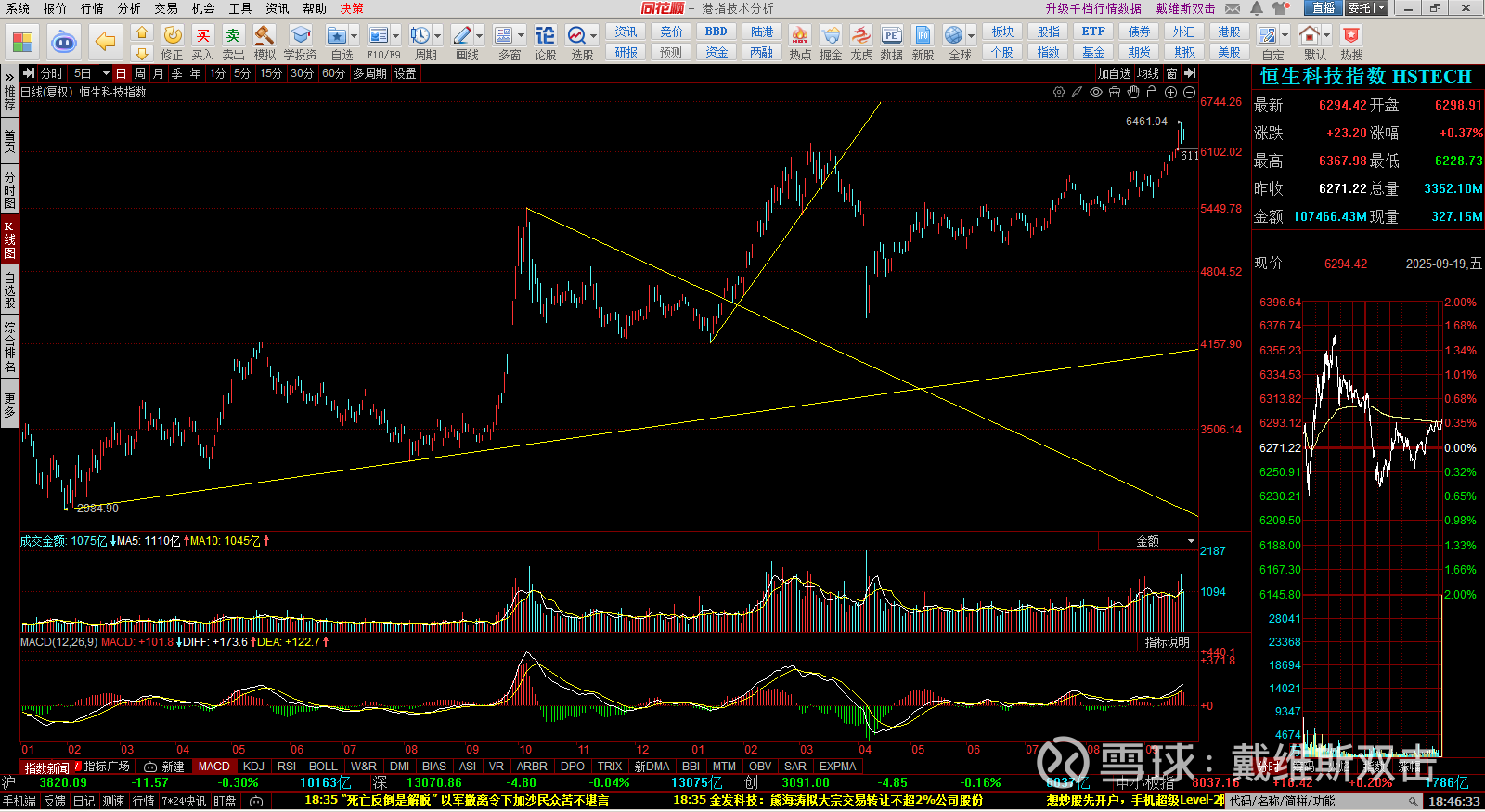Open the F10/F9 info icon
The height and width of the screenshot is (812, 1485).
(379, 36)
